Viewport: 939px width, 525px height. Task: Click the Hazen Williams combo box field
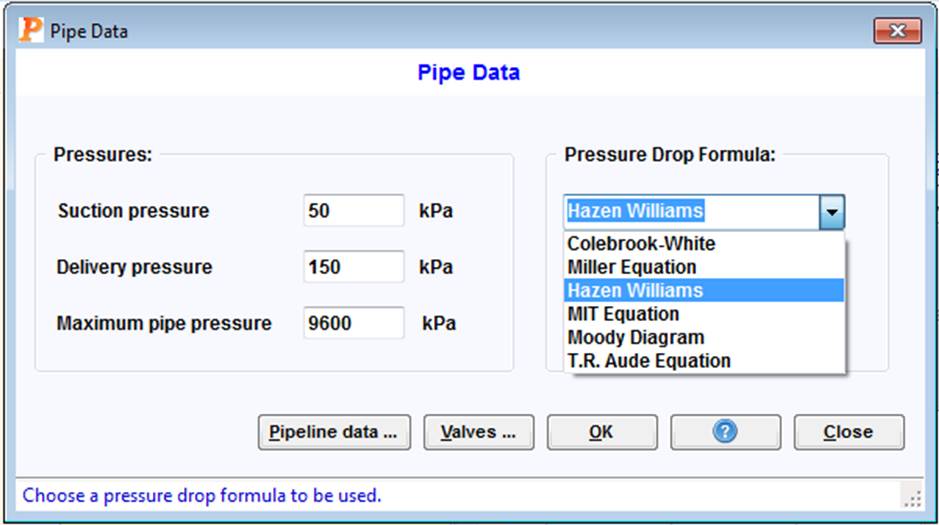[692, 211]
